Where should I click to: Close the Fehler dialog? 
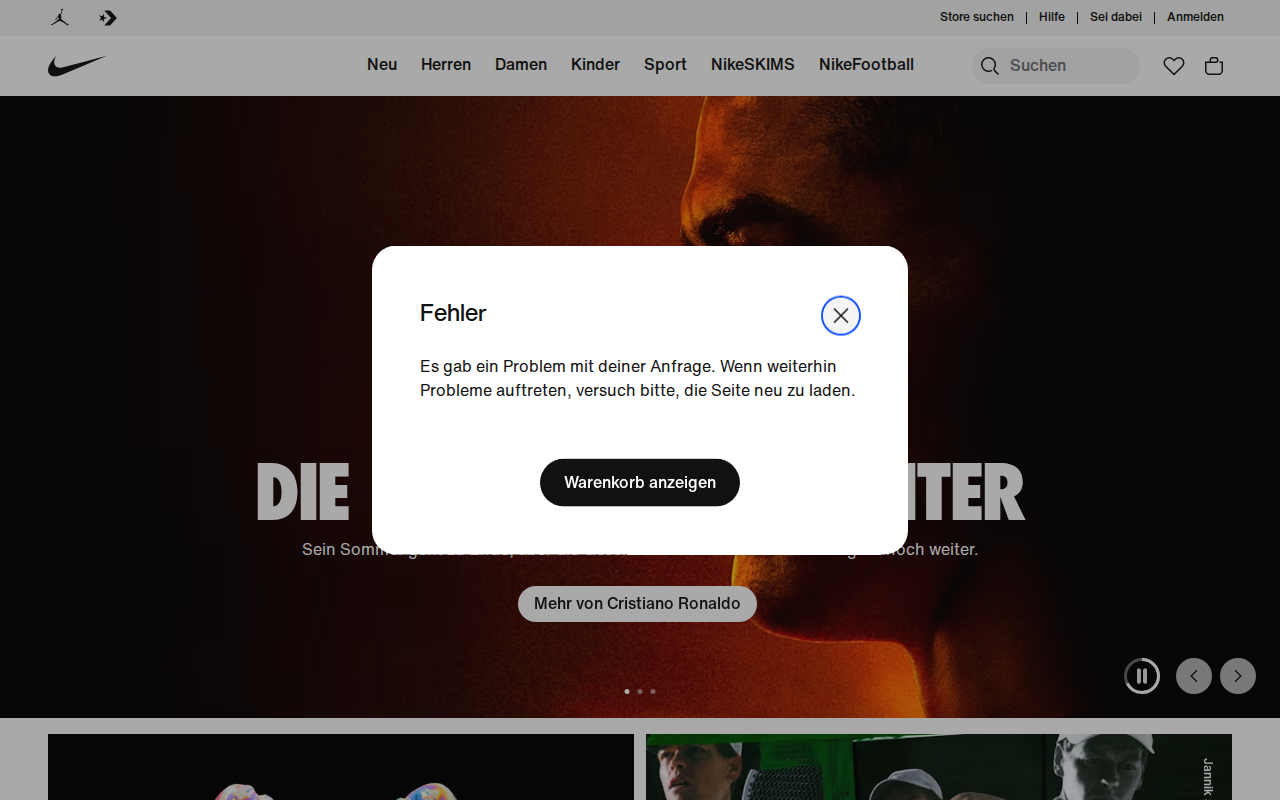tap(841, 316)
